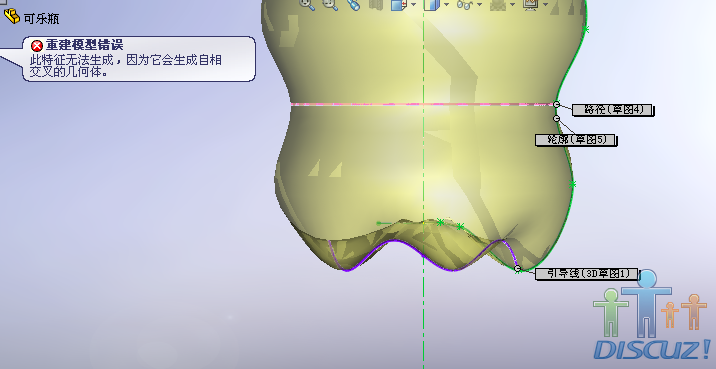Click the grayed Edit Appearance icon
Viewport: 716px width, 369px height.
[x=497, y=4]
